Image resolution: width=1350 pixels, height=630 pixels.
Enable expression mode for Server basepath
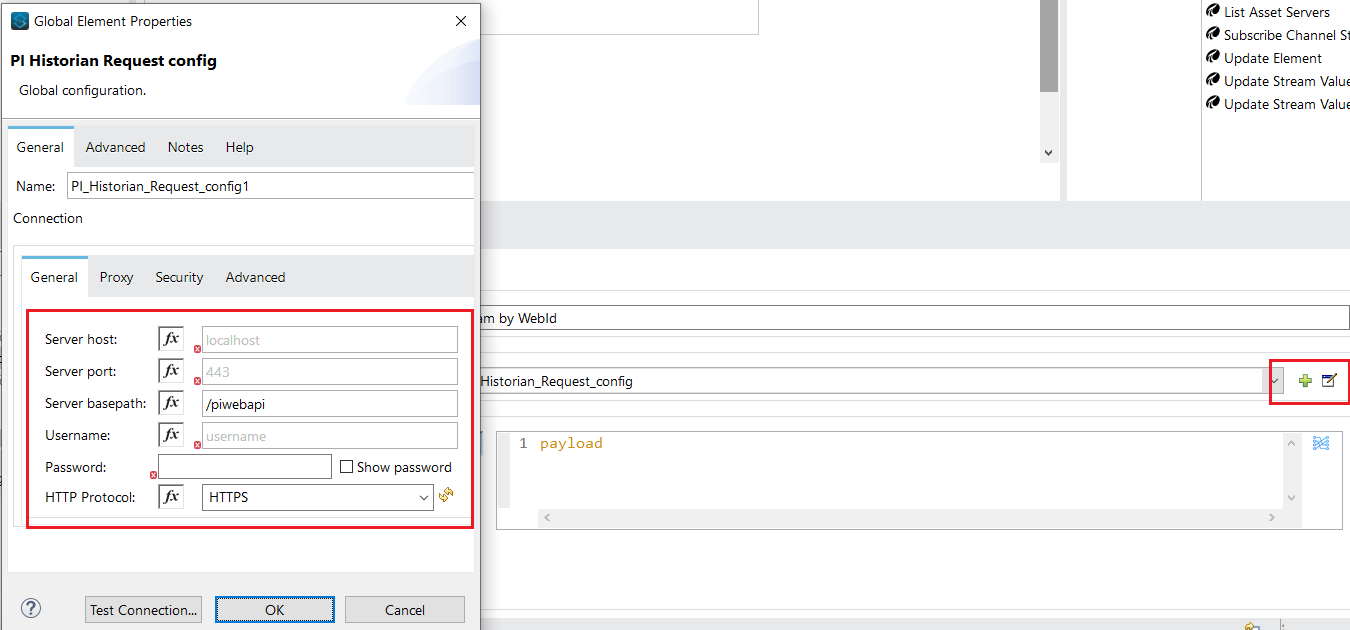pos(170,403)
